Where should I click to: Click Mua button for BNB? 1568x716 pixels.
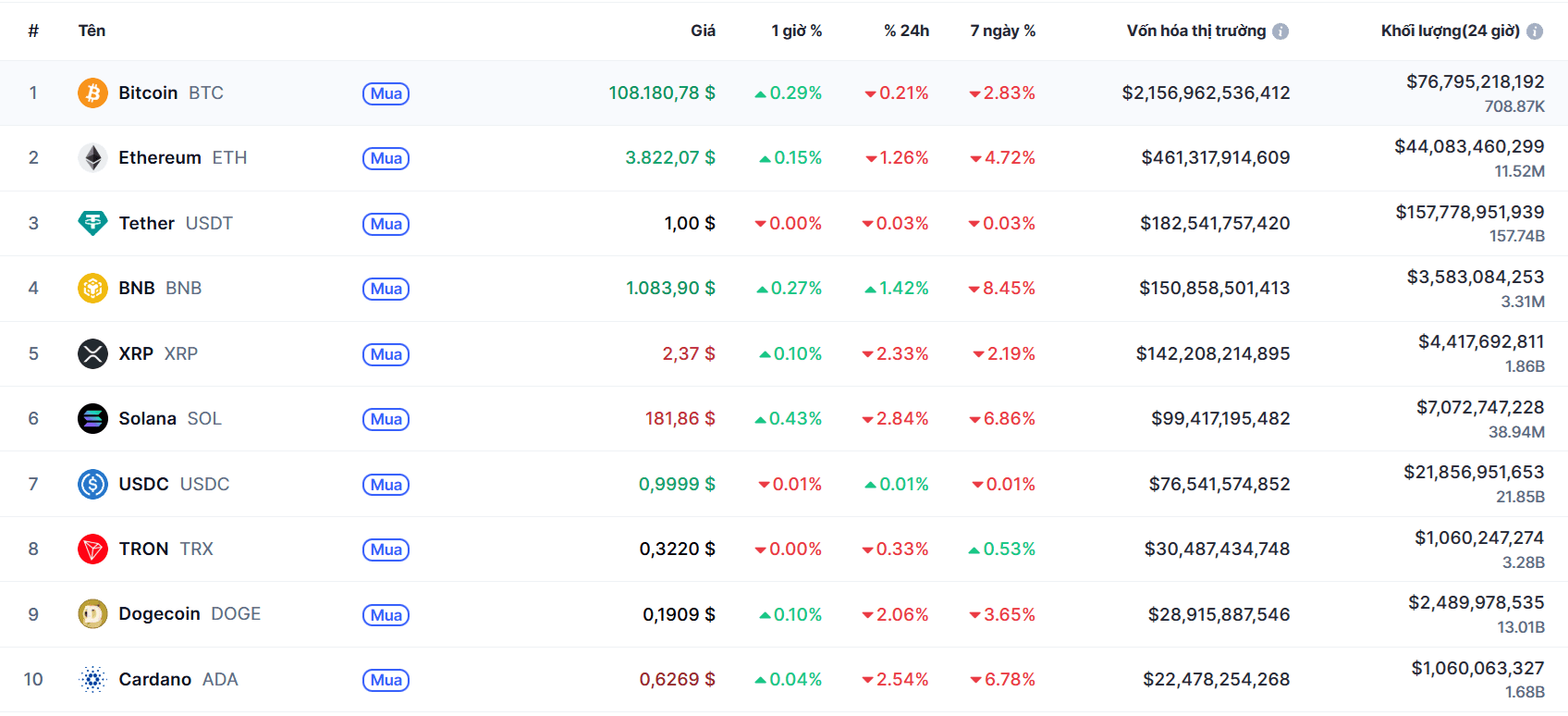(386, 289)
